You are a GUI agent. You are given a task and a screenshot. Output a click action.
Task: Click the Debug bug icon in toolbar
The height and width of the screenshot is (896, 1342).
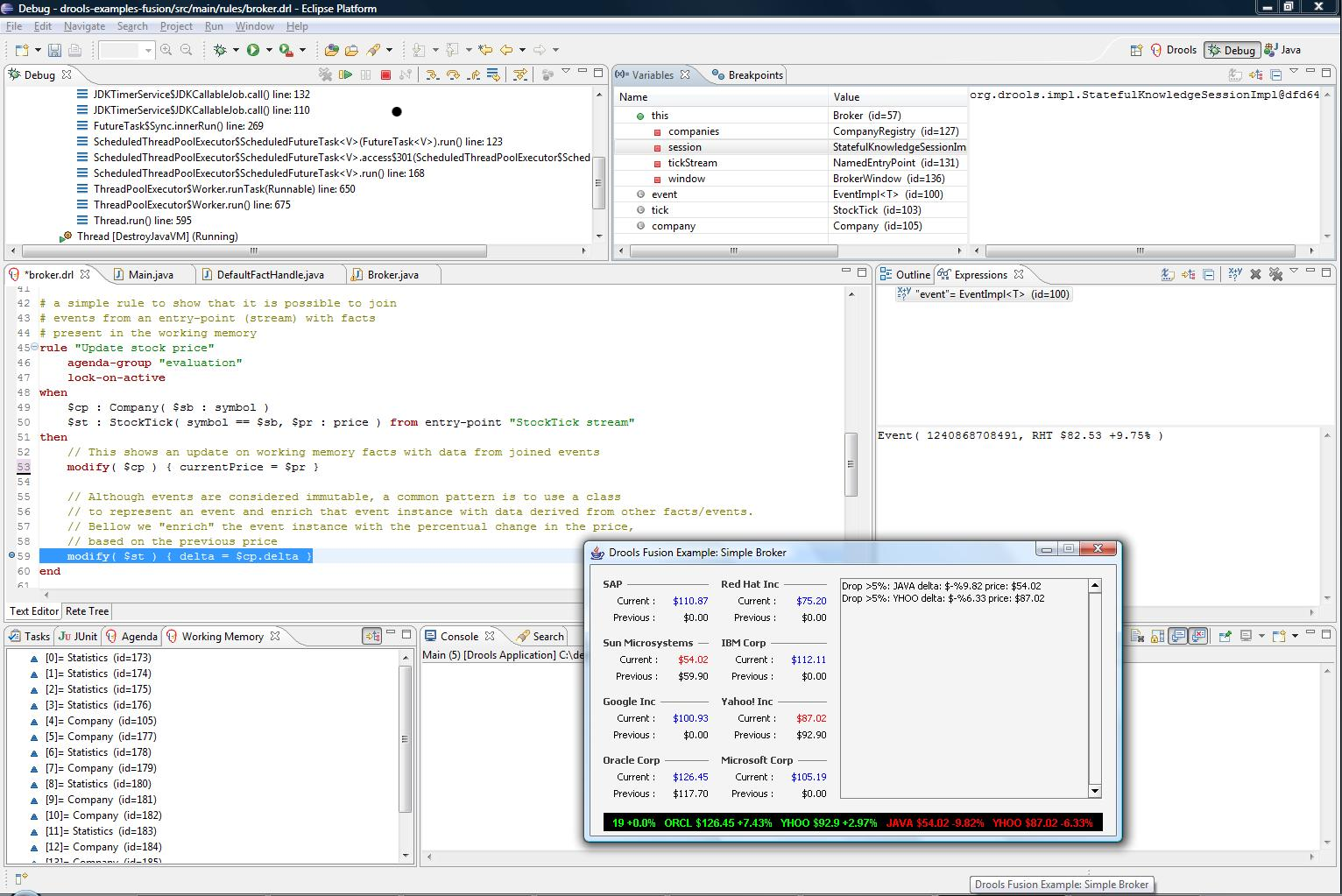220,51
